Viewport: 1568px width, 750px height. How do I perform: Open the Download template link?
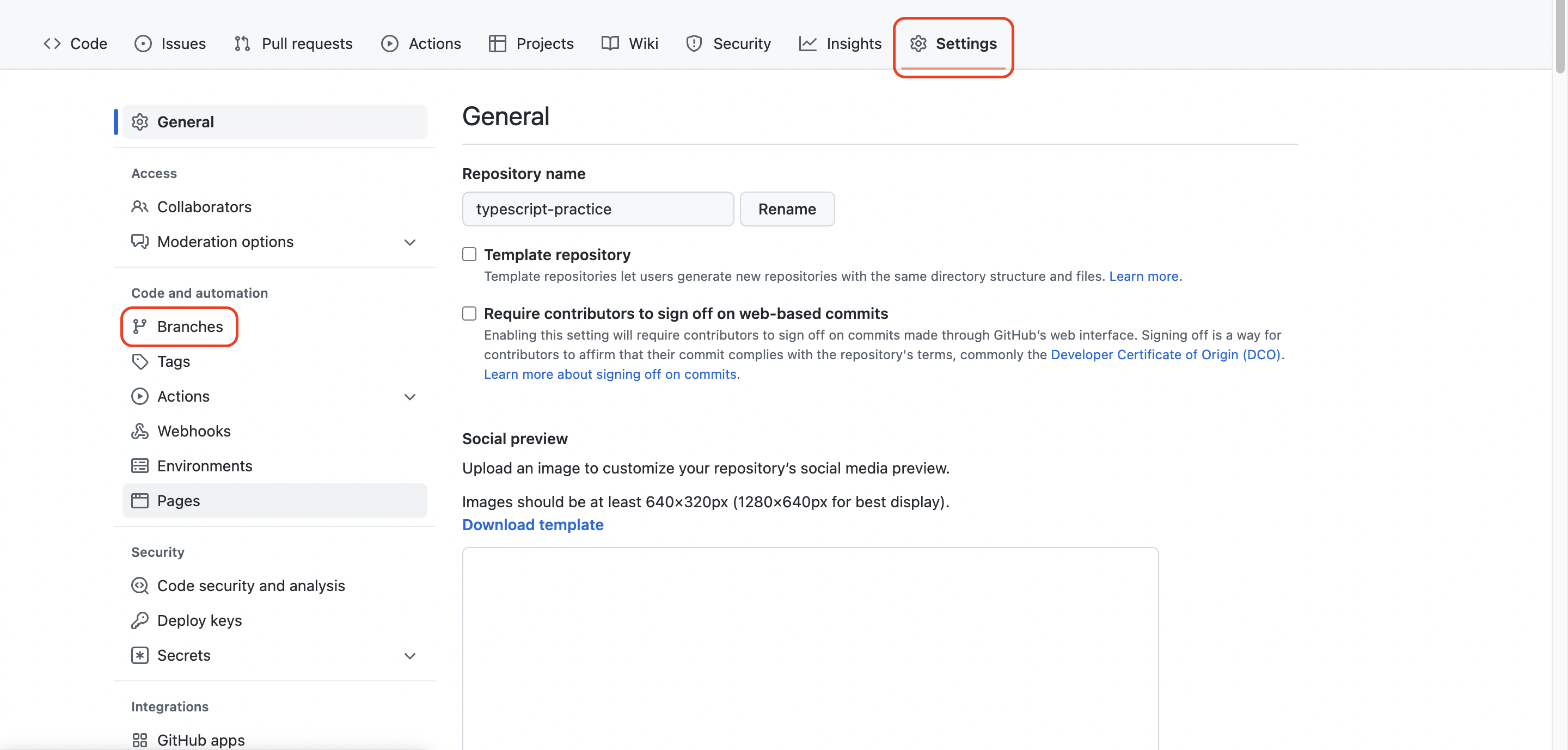(x=532, y=524)
